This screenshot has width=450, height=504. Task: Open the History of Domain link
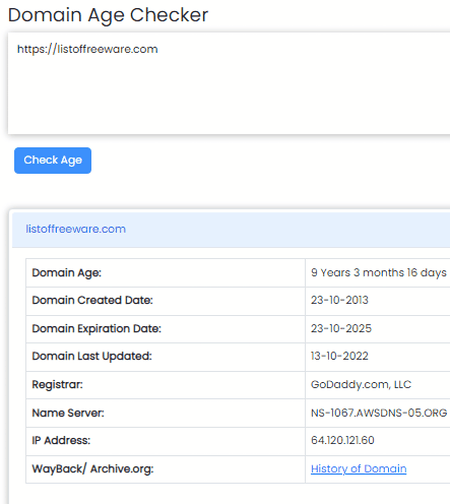tap(358, 469)
